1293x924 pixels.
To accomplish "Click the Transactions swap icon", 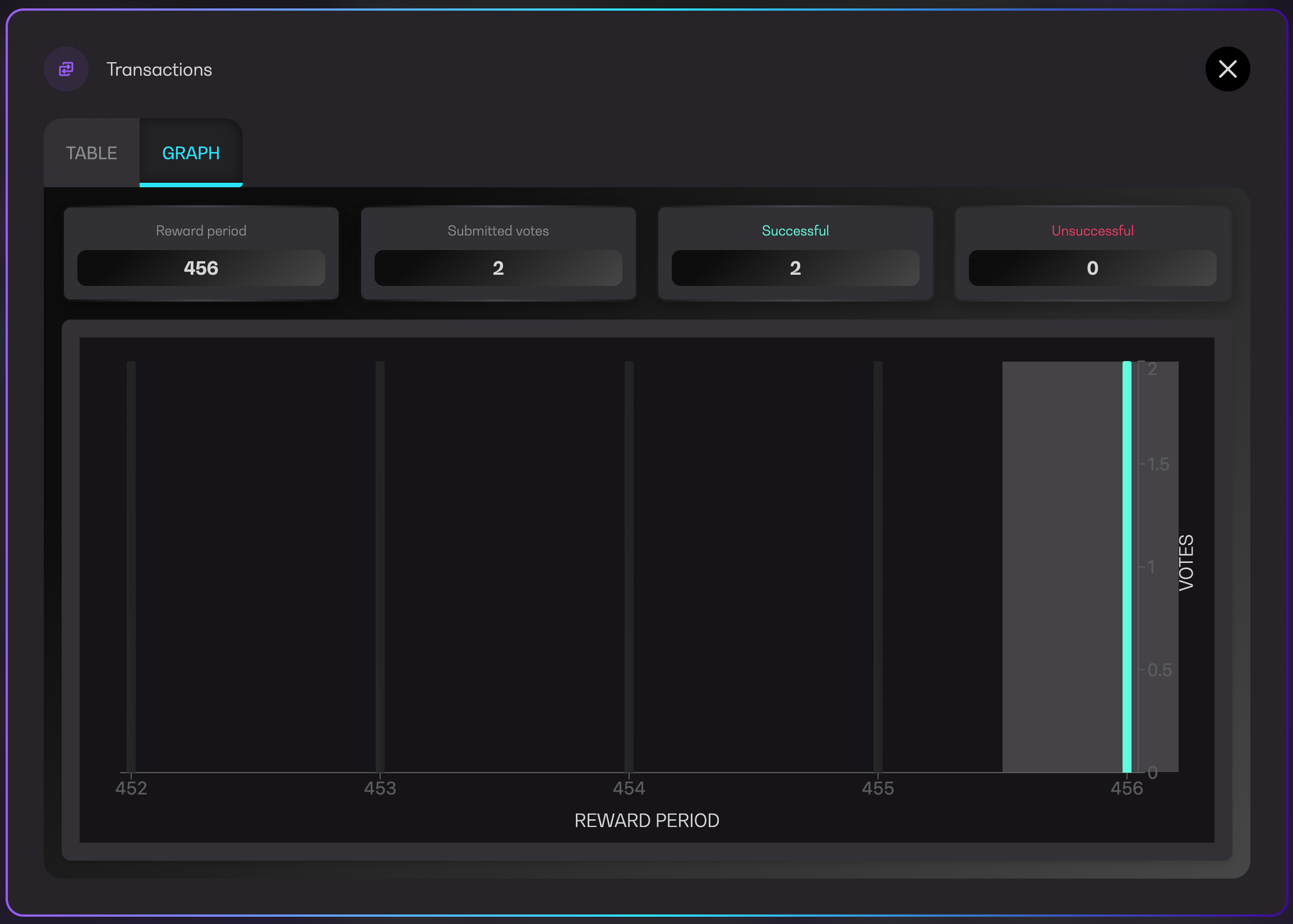I will pyautogui.click(x=66, y=69).
